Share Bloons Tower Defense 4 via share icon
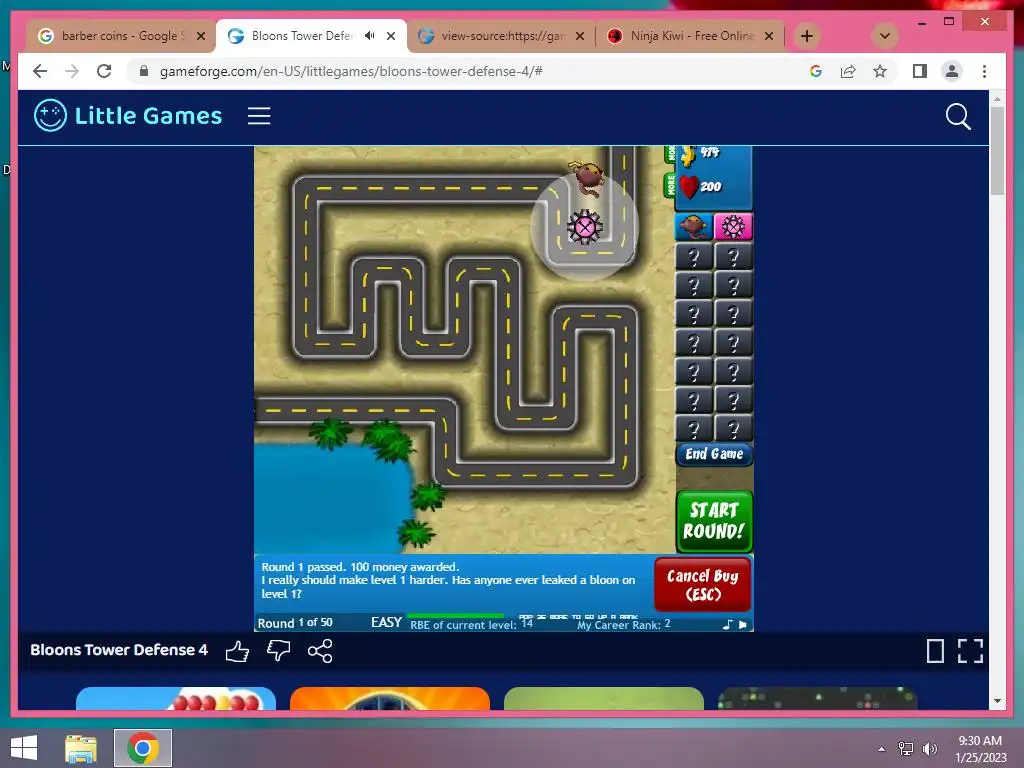The width and height of the screenshot is (1024, 768). (320, 651)
